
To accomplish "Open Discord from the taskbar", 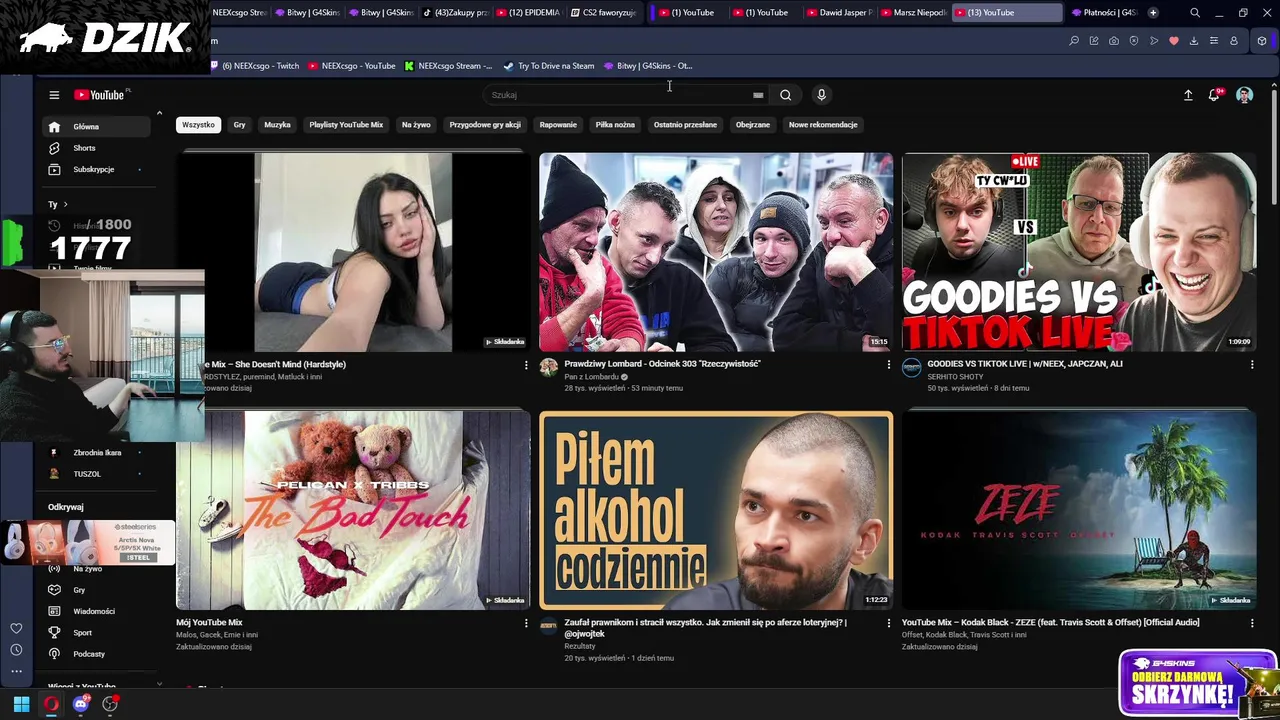I will click(81, 704).
